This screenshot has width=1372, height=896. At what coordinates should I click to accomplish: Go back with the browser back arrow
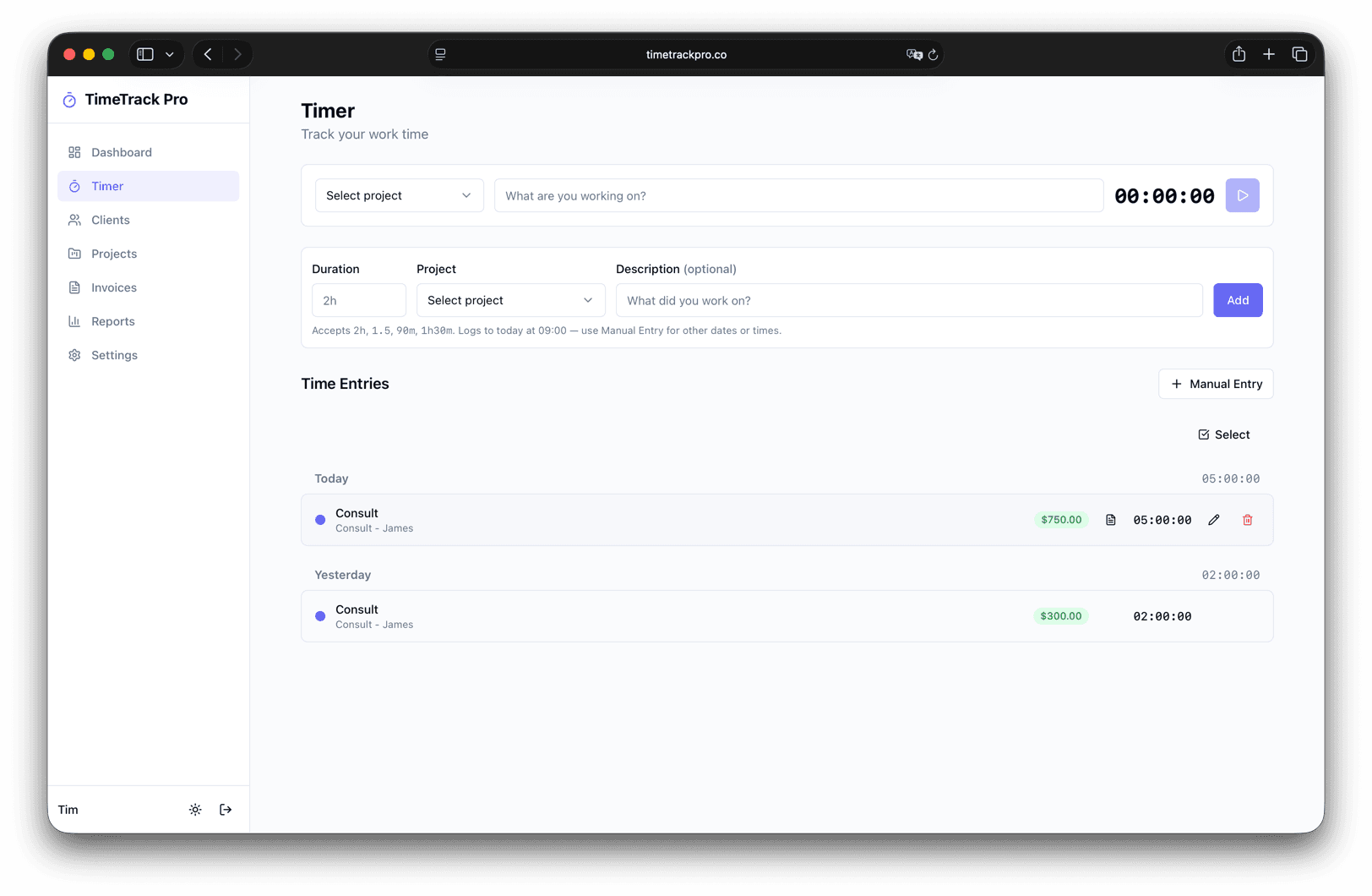pos(208,54)
